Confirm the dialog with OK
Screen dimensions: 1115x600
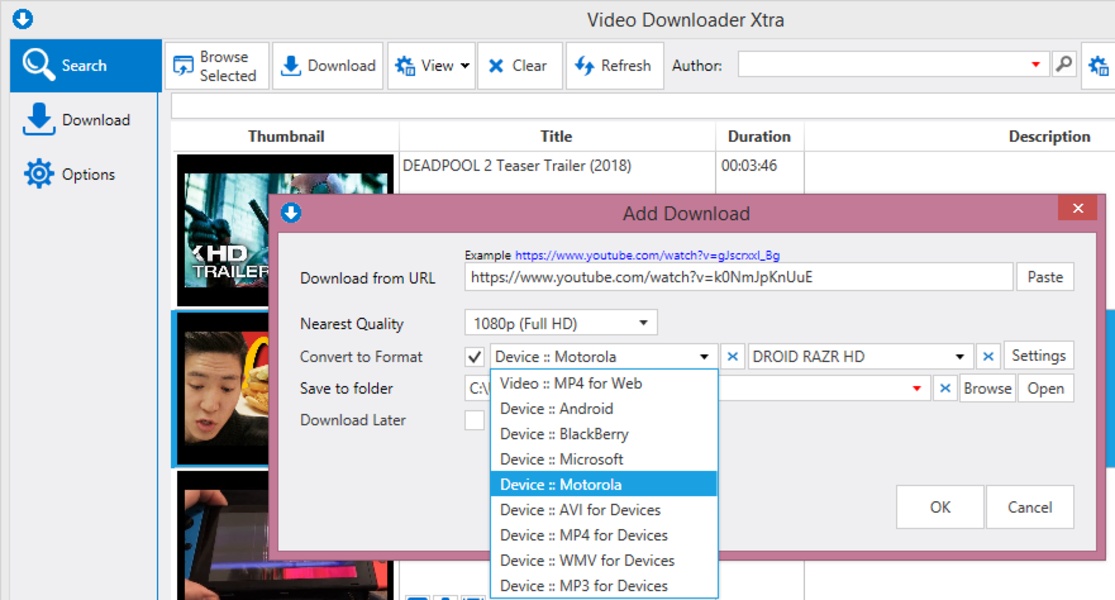(940, 507)
